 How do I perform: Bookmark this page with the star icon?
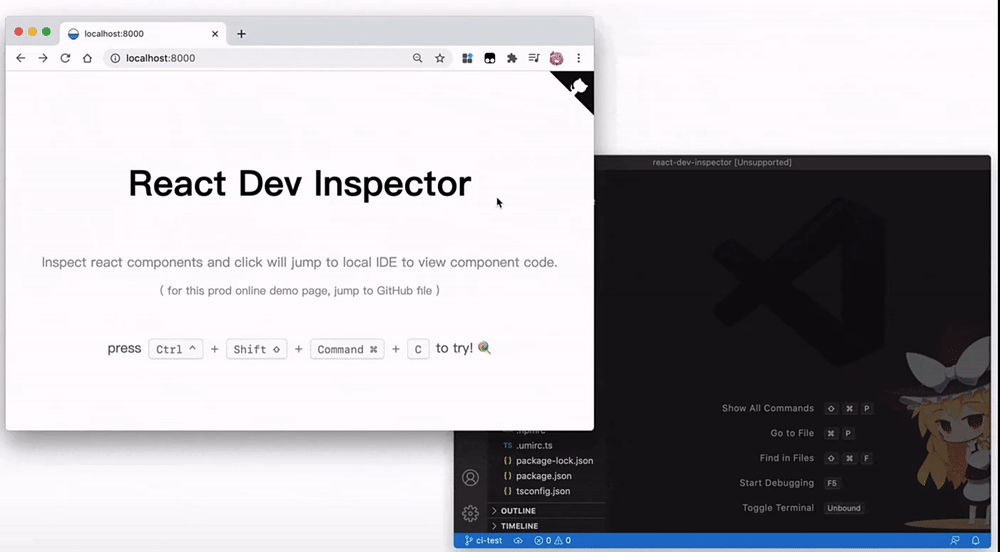(x=439, y=58)
